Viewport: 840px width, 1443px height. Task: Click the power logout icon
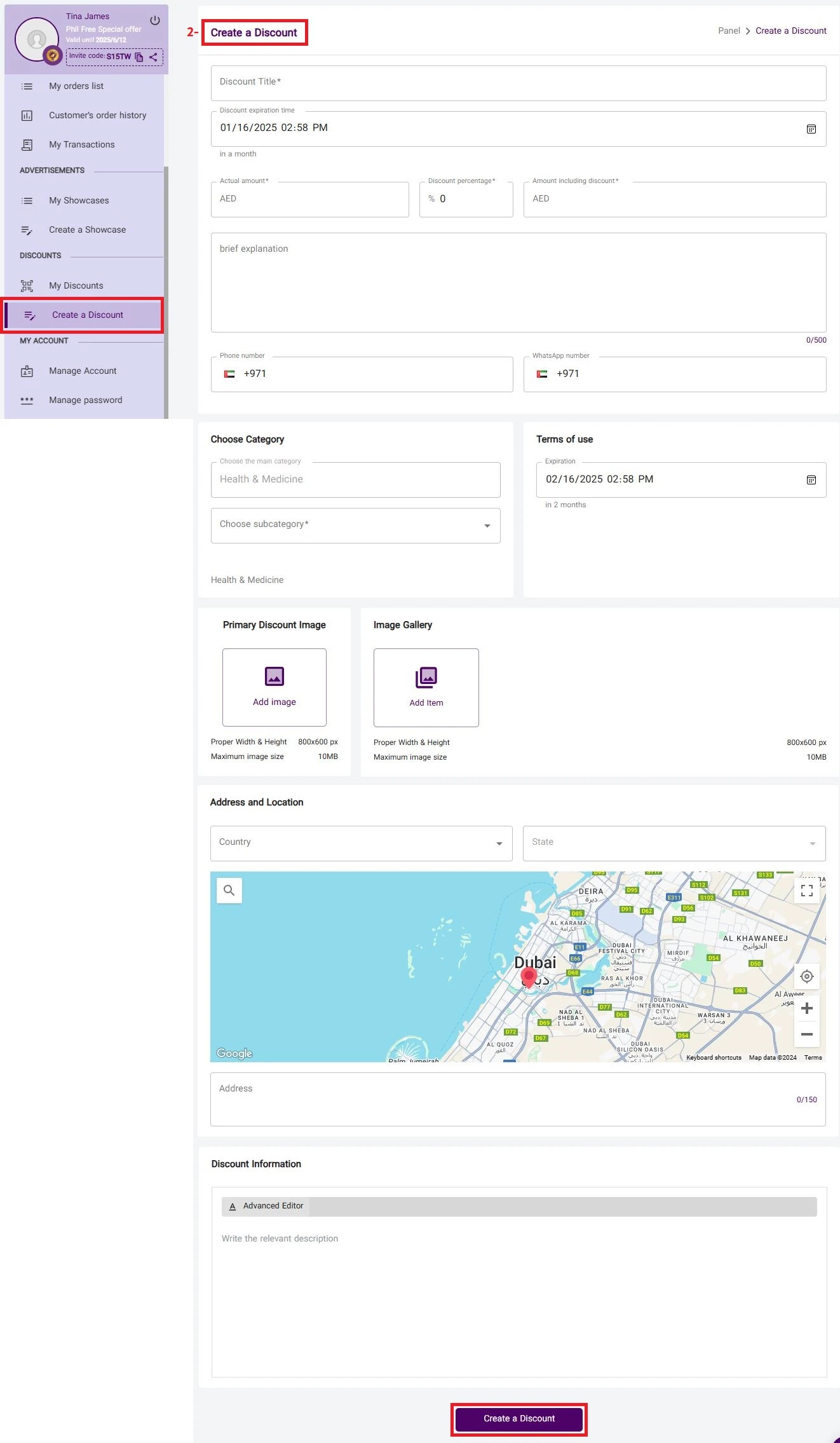click(154, 20)
